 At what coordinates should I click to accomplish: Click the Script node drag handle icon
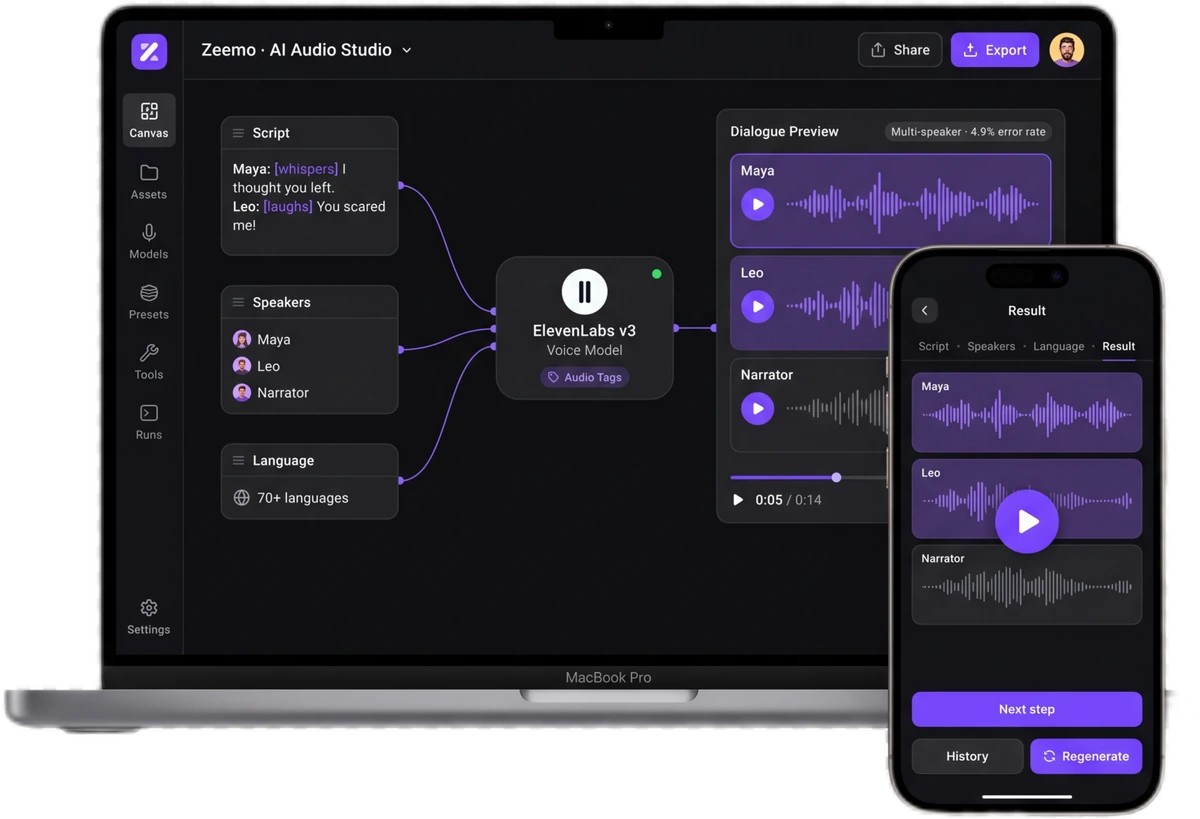238,133
